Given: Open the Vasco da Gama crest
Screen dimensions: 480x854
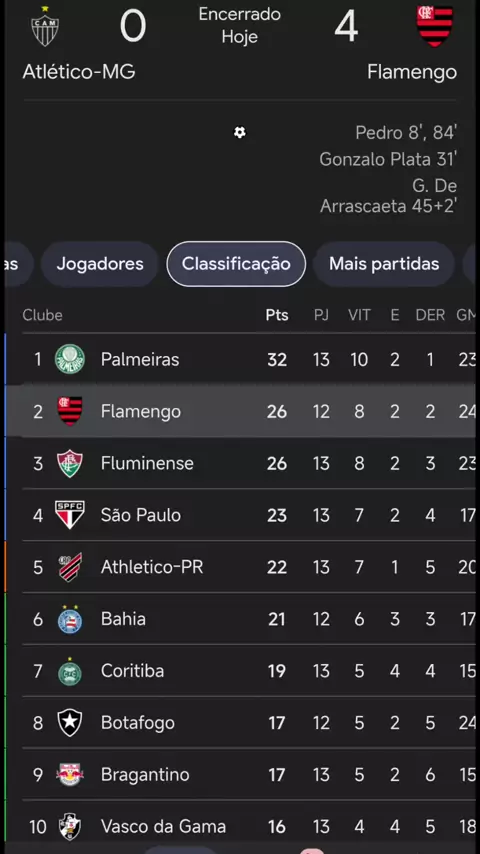Looking at the screenshot, I should (70, 826).
